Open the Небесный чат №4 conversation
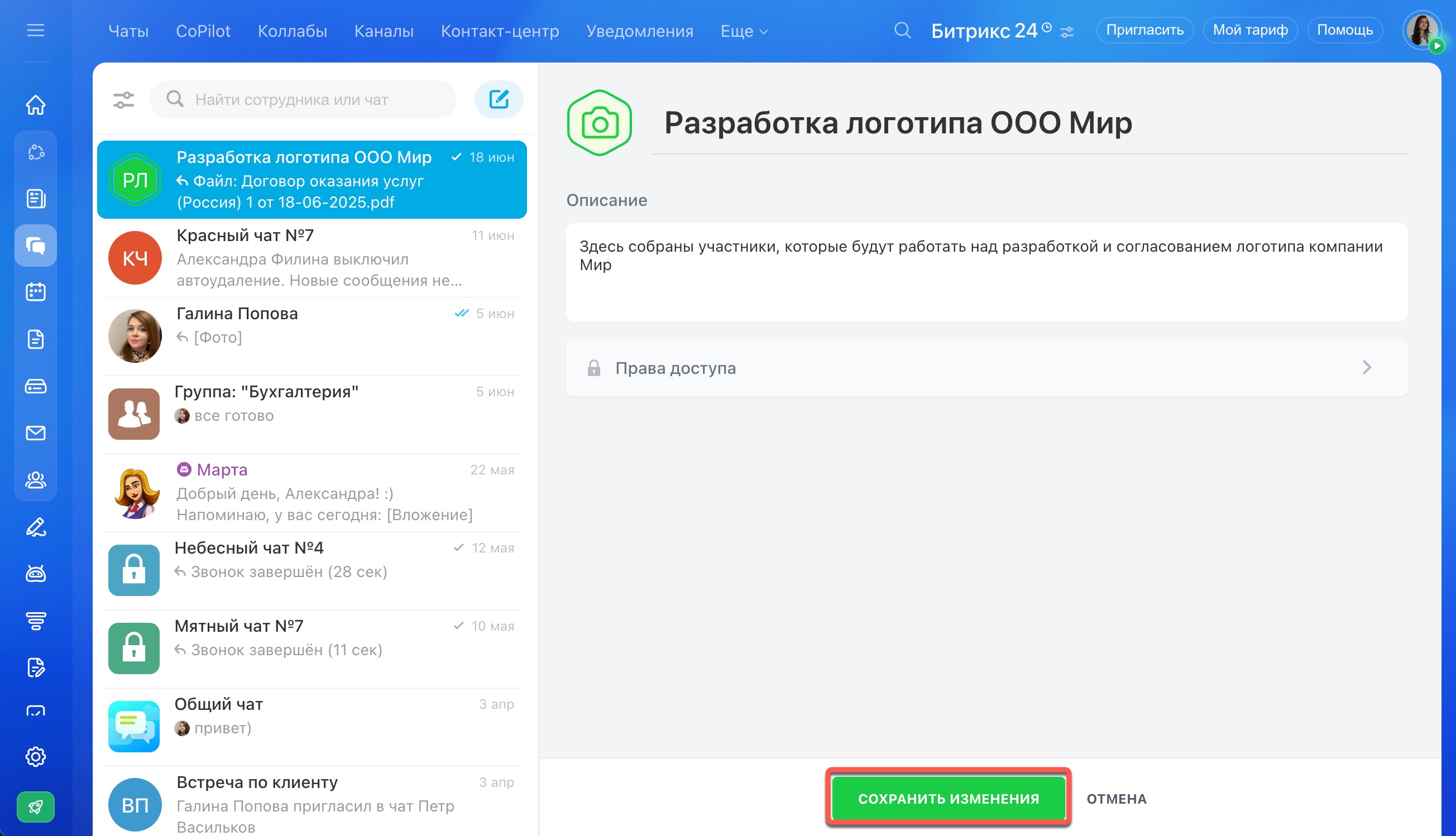Screen dimensions: 1456x836 pos(312,570)
